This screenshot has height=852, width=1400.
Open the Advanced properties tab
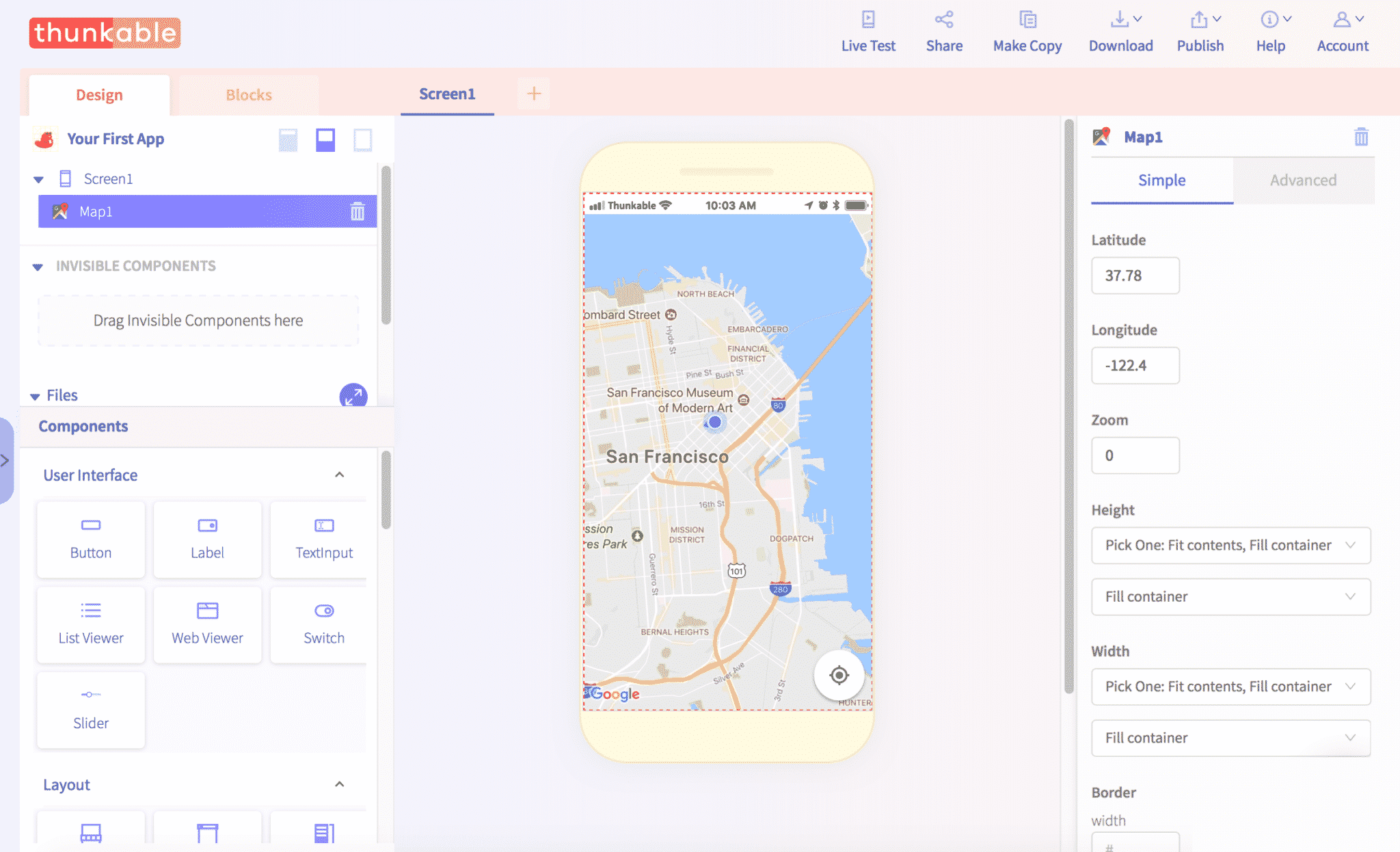click(x=1303, y=181)
